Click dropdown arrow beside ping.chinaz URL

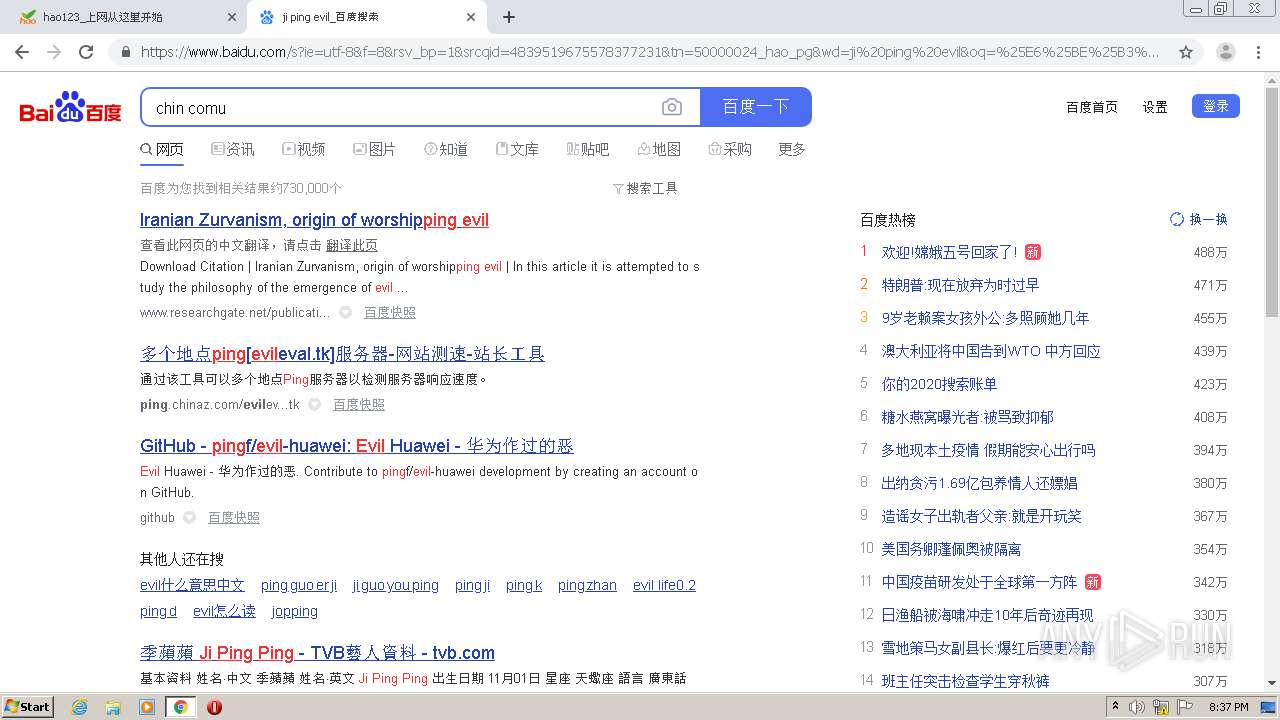click(314, 404)
